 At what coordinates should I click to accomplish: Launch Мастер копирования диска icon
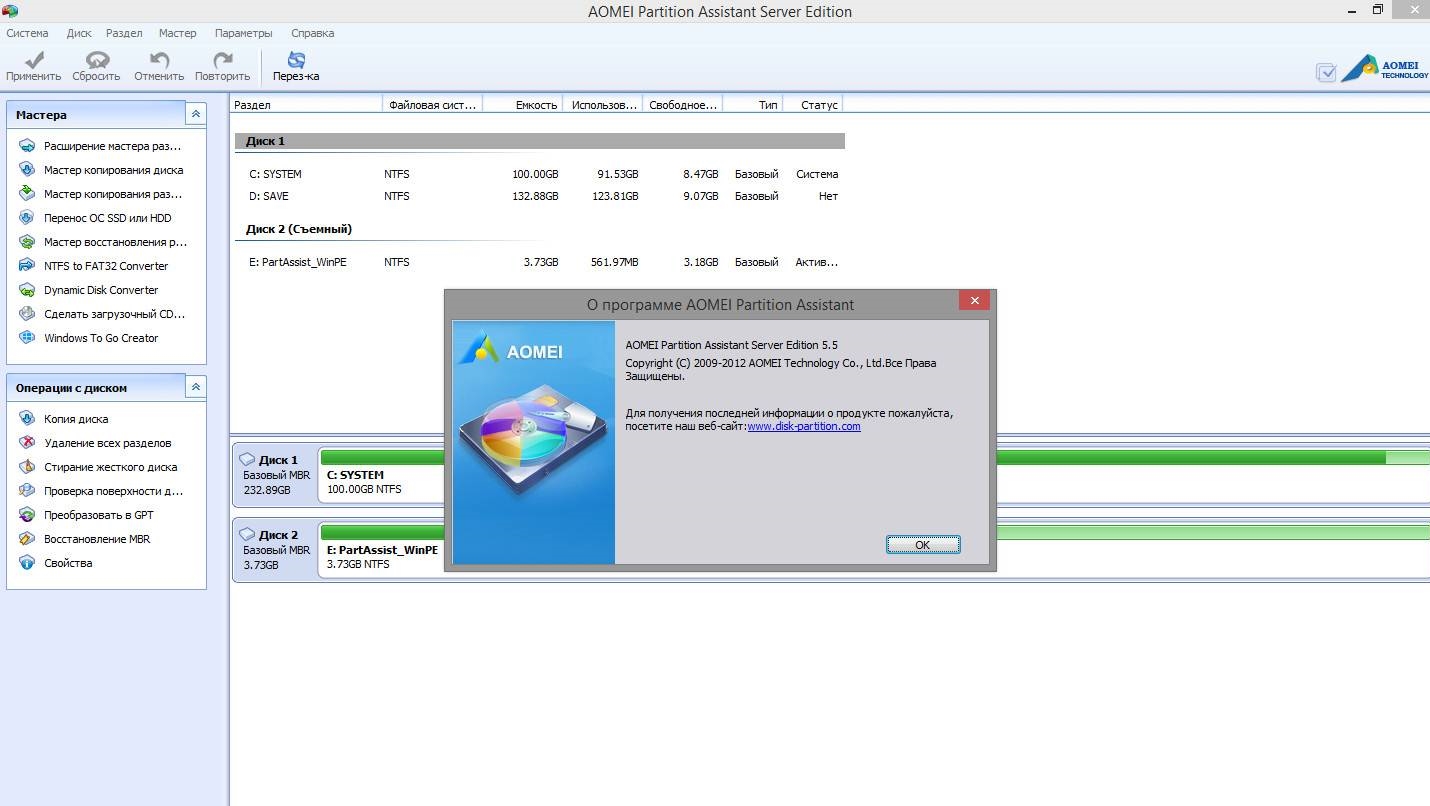click(27, 170)
